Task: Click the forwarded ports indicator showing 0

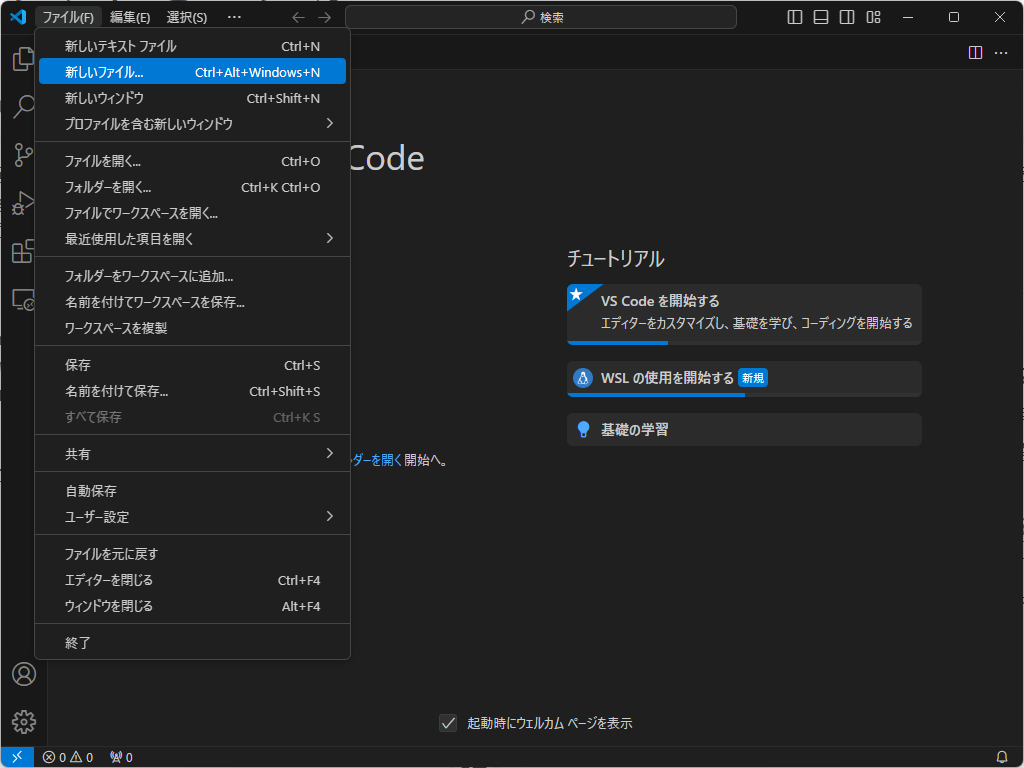Action: (121, 758)
